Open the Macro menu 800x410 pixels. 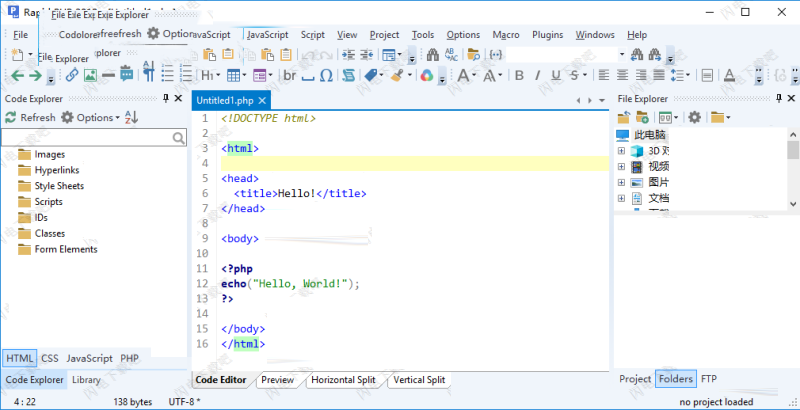point(506,35)
